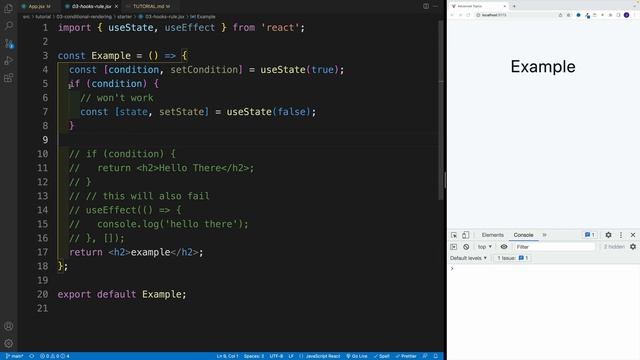Reload the browser page
This screenshot has width=640, height=360.
click(468, 15)
